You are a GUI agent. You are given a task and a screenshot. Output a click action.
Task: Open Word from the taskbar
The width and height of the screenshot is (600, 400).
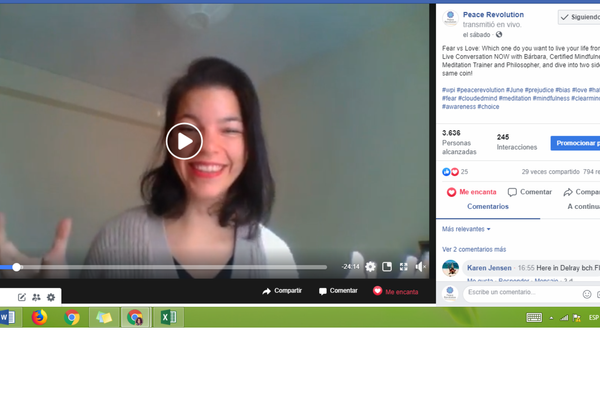click(x=8, y=317)
